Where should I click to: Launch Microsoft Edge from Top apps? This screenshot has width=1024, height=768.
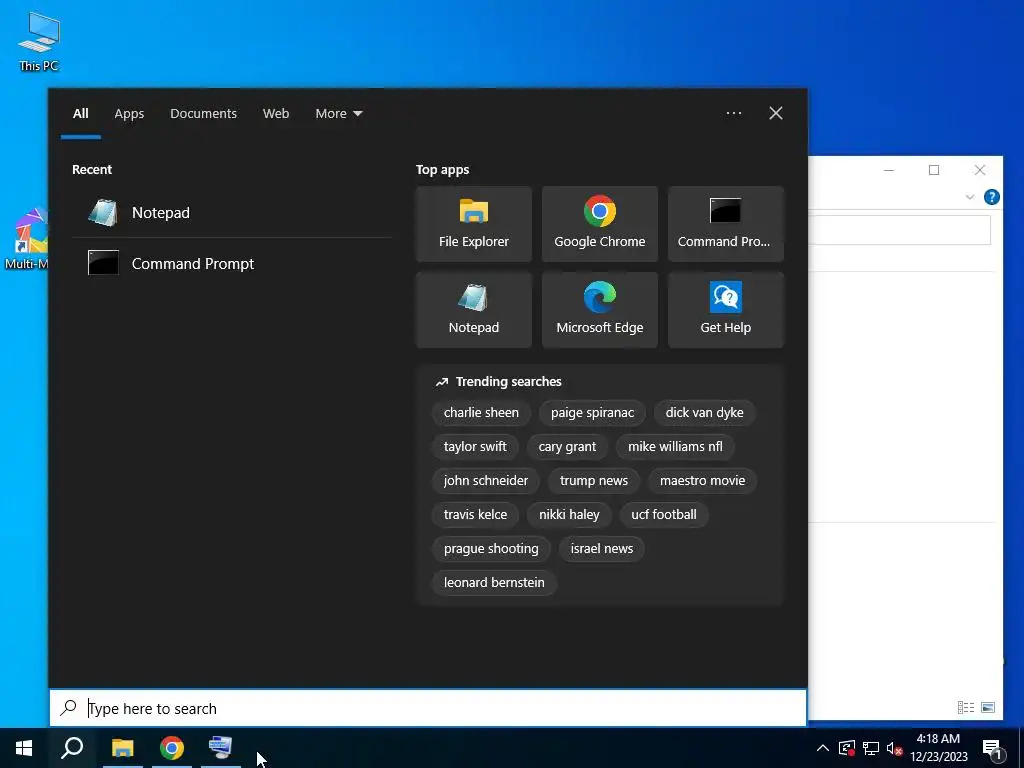click(x=600, y=310)
